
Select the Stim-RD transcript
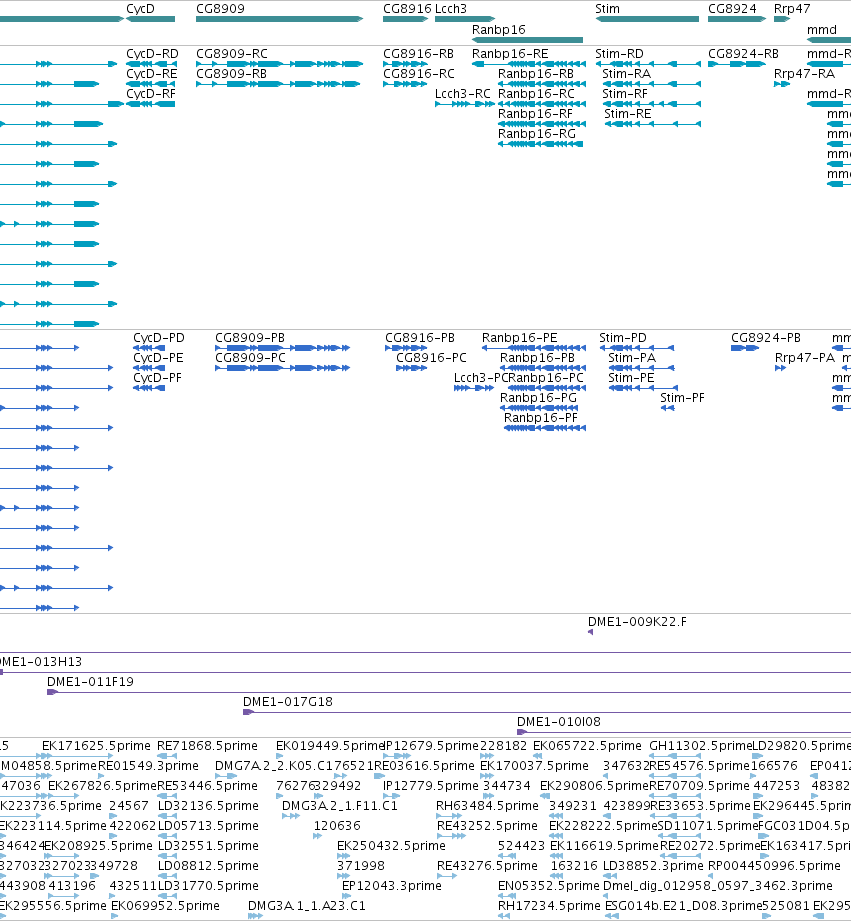[648, 64]
